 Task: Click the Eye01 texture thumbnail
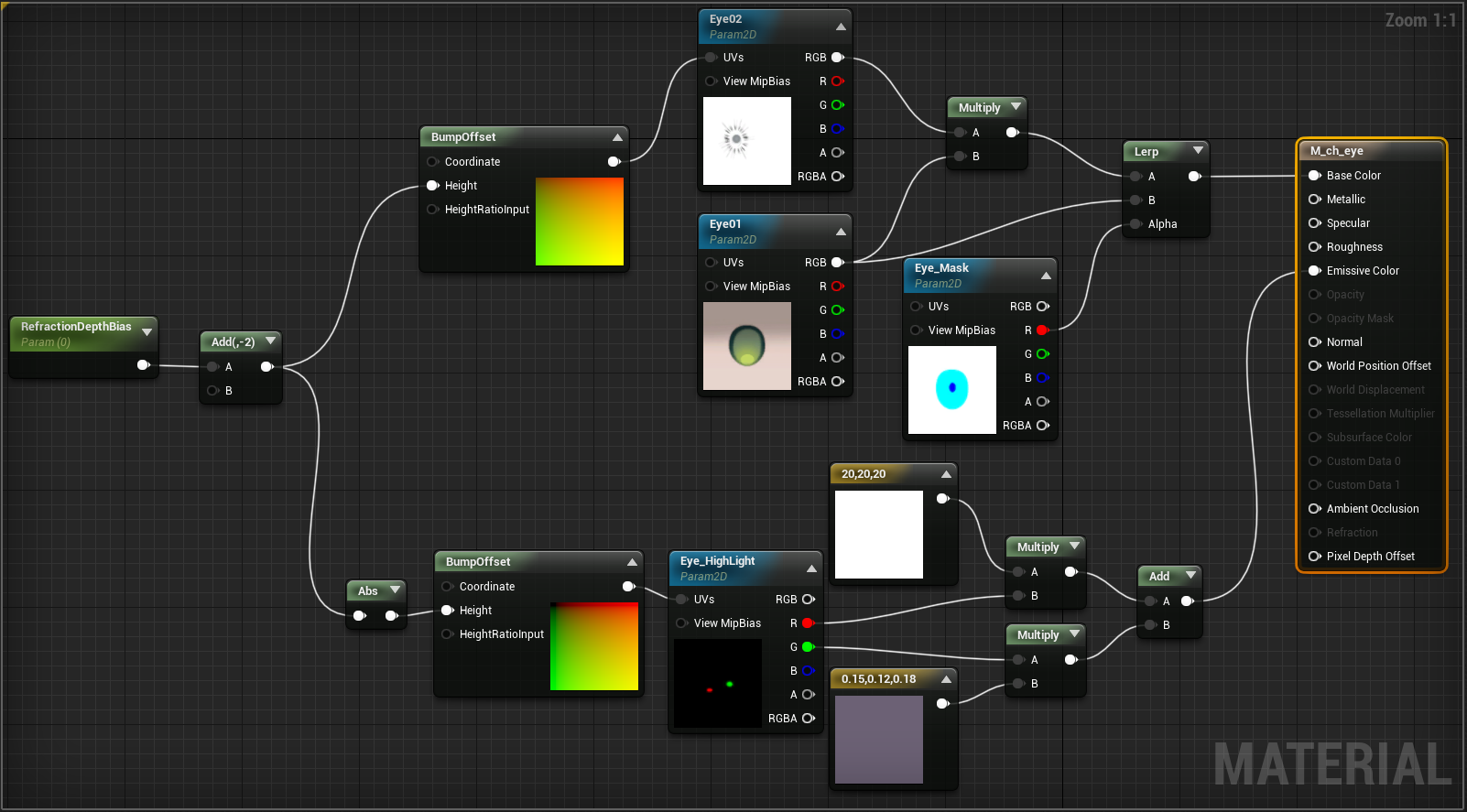(747, 346)
